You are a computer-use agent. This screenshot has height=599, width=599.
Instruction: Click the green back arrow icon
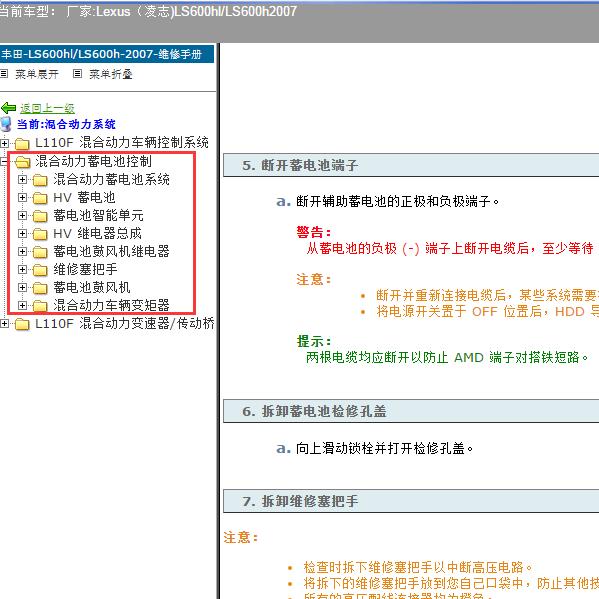8,108
